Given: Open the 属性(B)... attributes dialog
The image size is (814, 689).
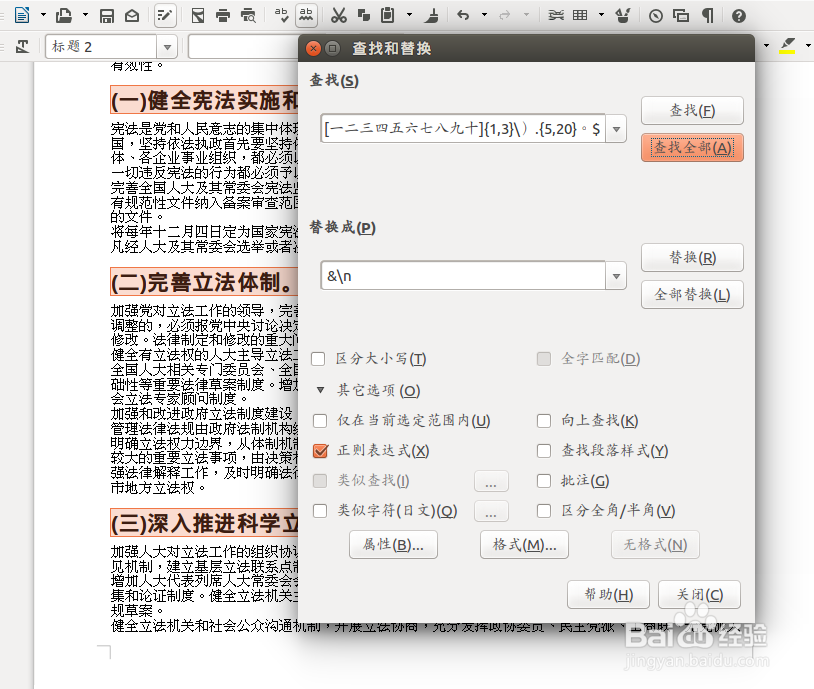Looking at the screenshot, I should pyautogui.click(x=393, y=545).
